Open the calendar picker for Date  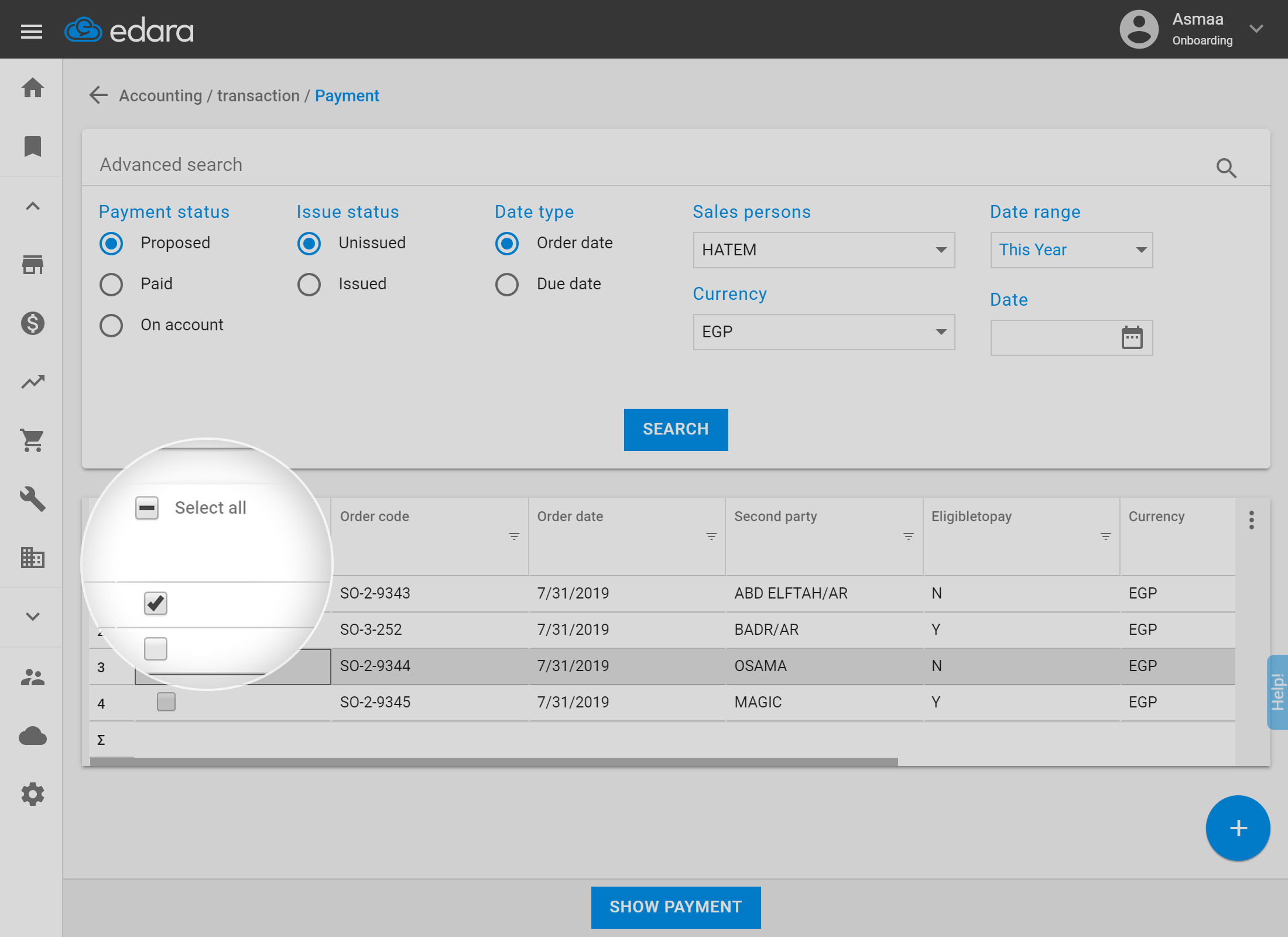click(1132, 338)
